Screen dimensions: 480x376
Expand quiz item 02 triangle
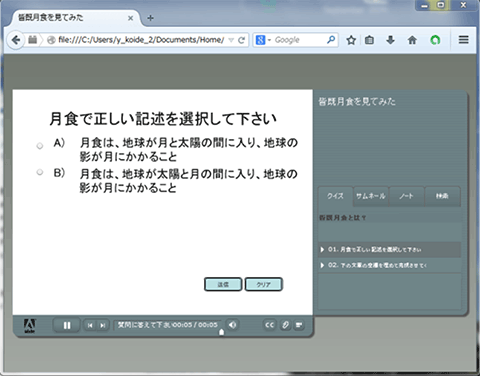322,265
